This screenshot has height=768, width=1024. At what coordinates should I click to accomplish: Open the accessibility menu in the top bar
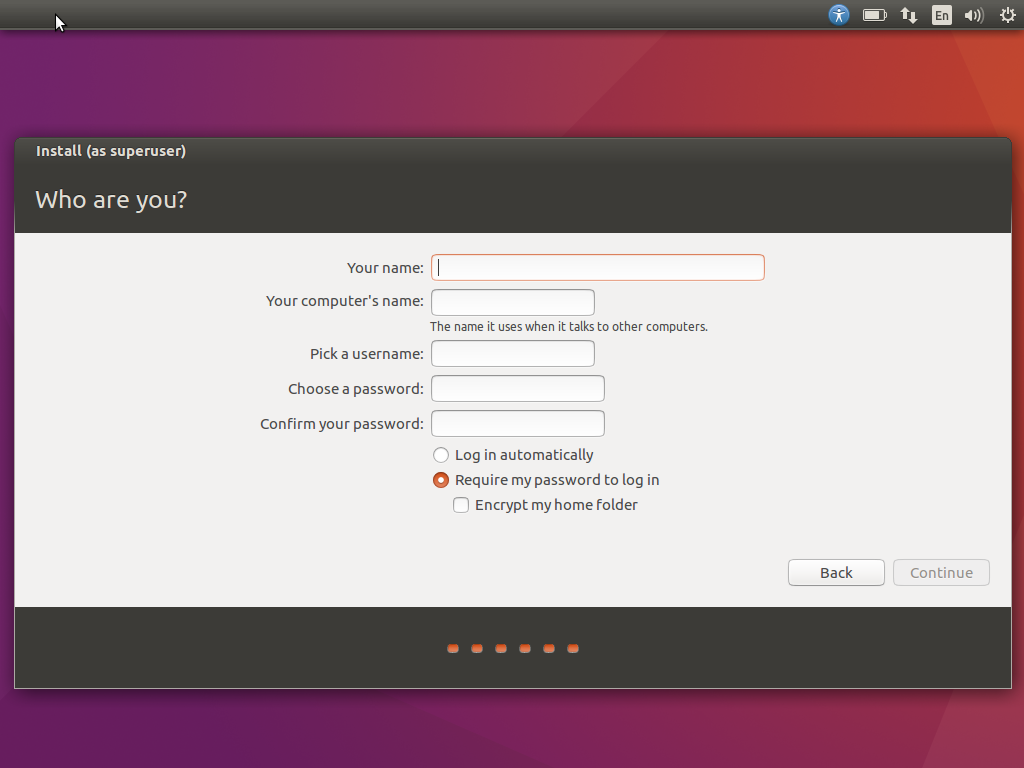(x=838, y=15)
